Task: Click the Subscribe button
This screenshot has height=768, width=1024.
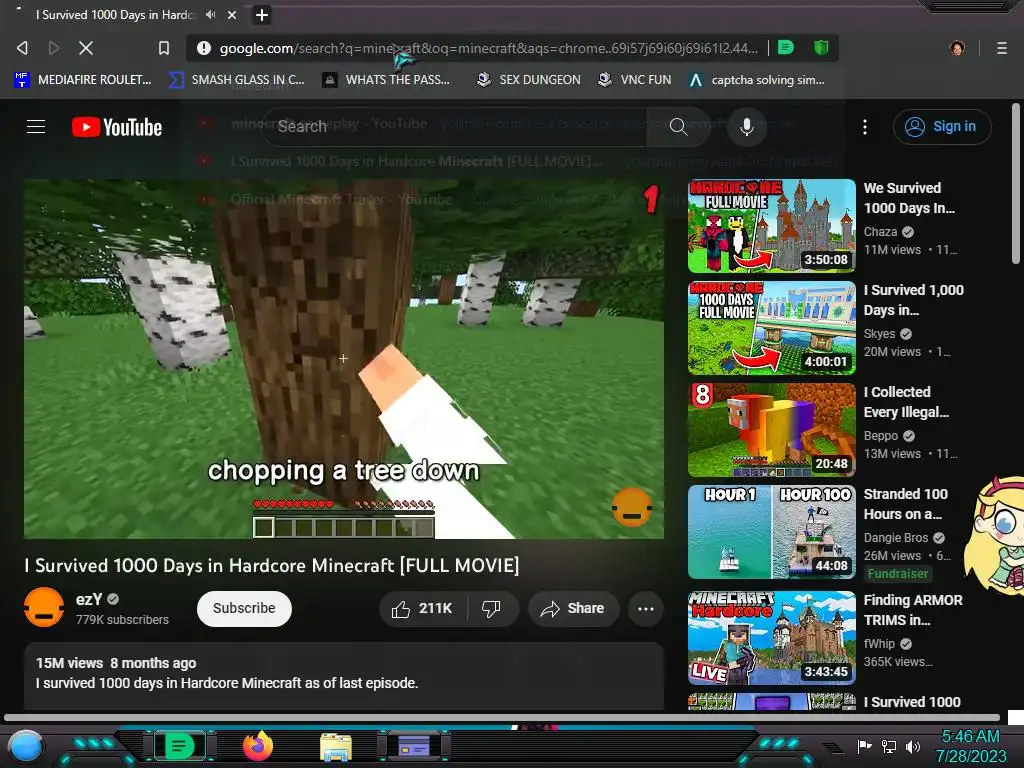Action: tap(244, 609)
